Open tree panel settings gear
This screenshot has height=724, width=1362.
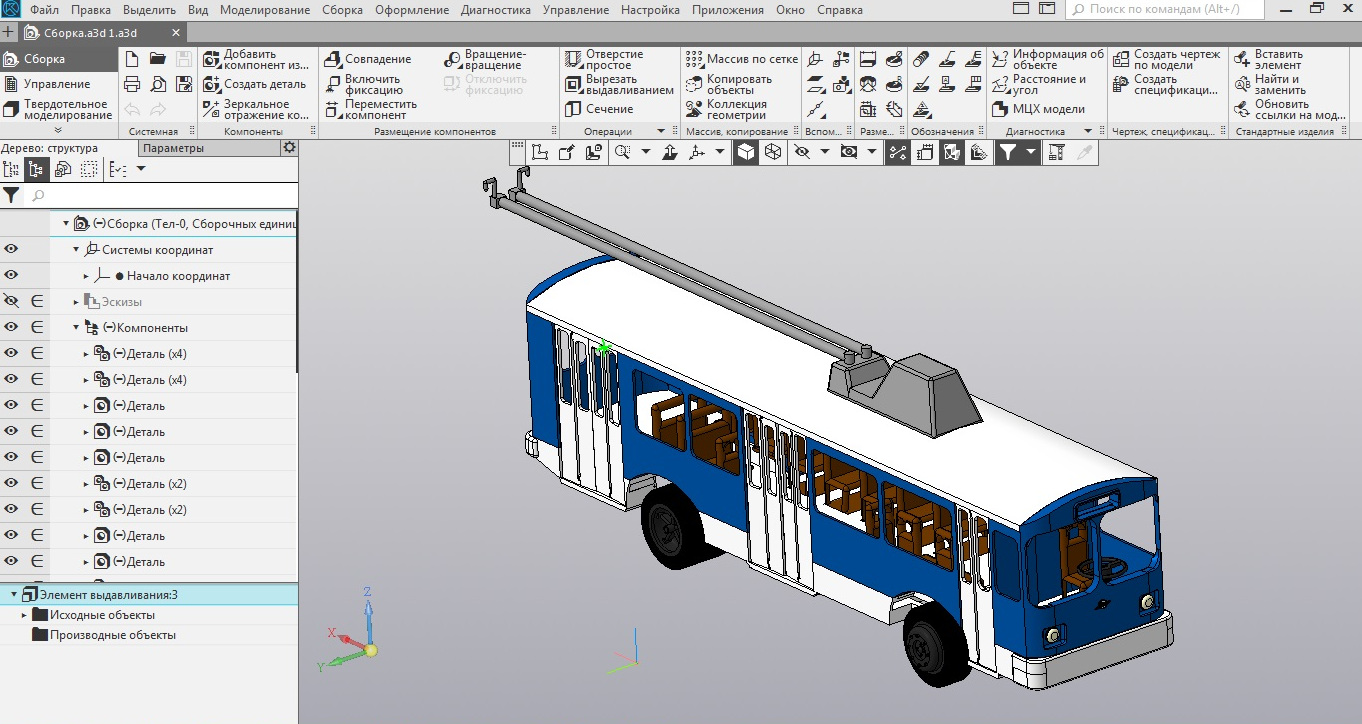[289, 148]
